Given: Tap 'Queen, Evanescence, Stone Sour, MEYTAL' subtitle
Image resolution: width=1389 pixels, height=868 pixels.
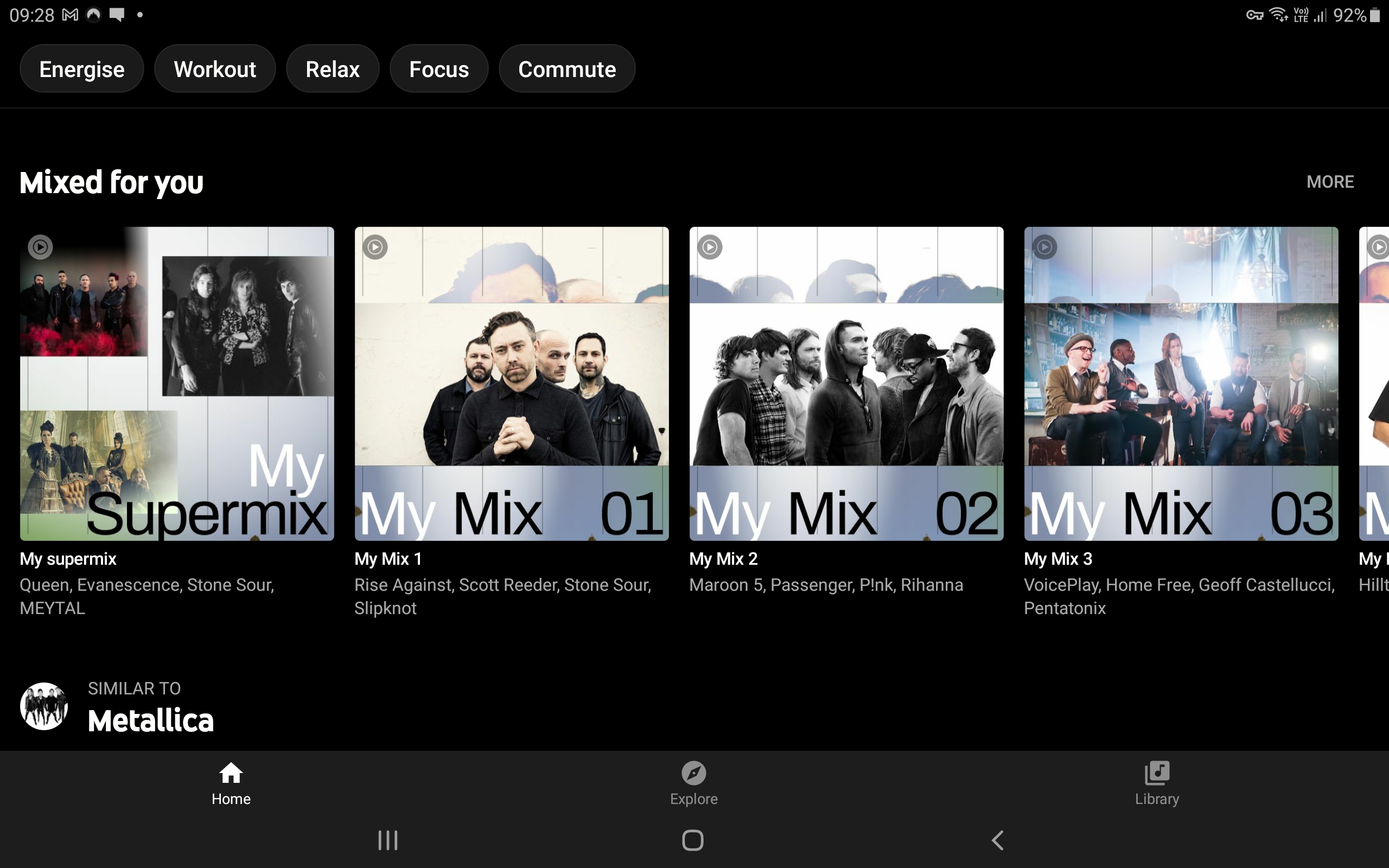Looking at the screenshot, I should 147,596.
